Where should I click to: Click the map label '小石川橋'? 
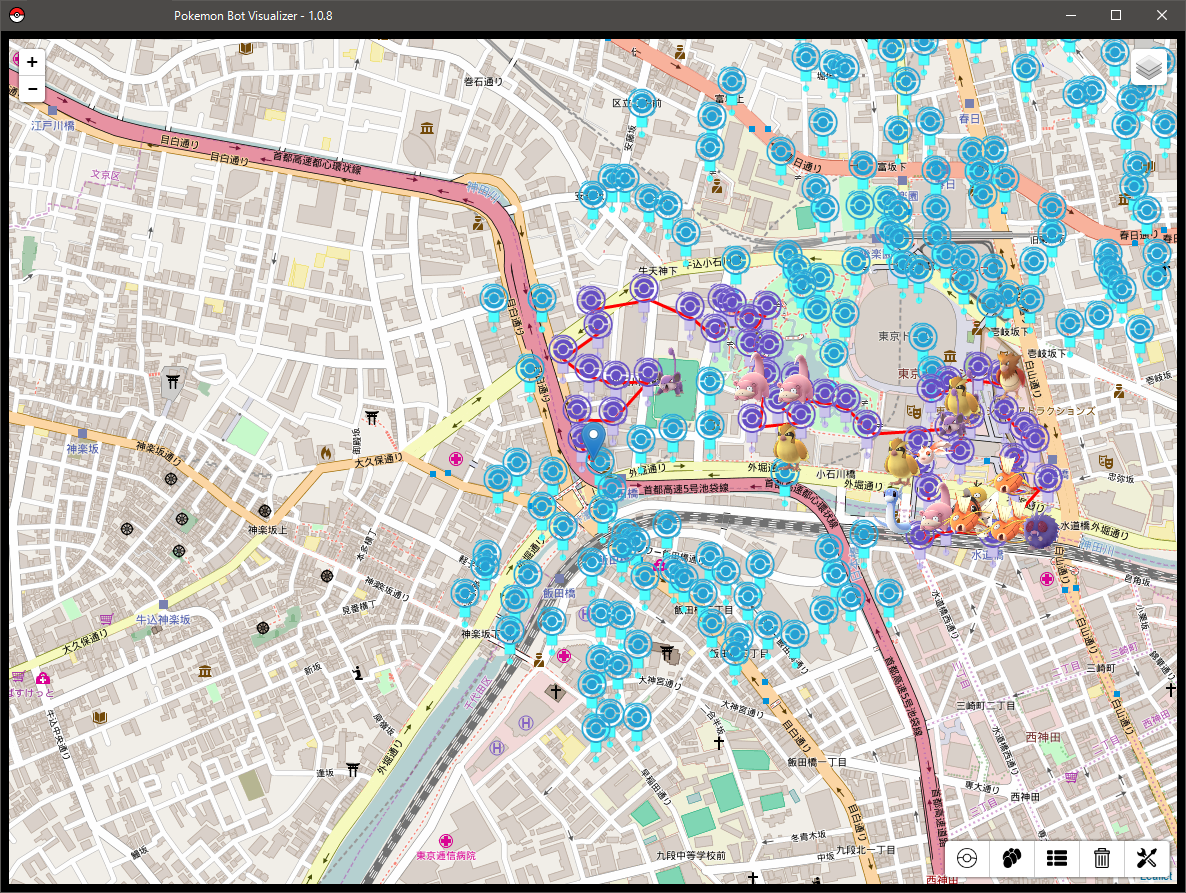pos(834,474)
